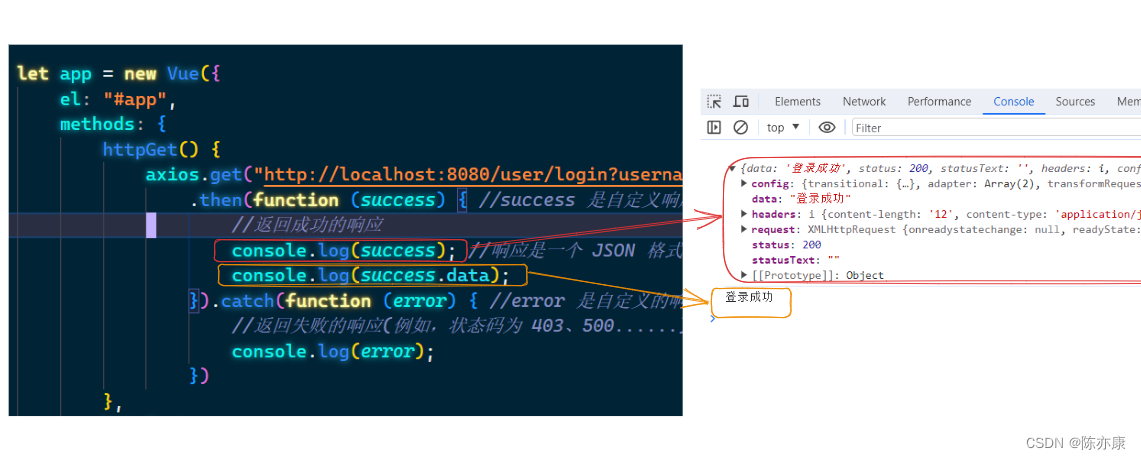Show the console sidebar panel icon

tap(714, 128)
